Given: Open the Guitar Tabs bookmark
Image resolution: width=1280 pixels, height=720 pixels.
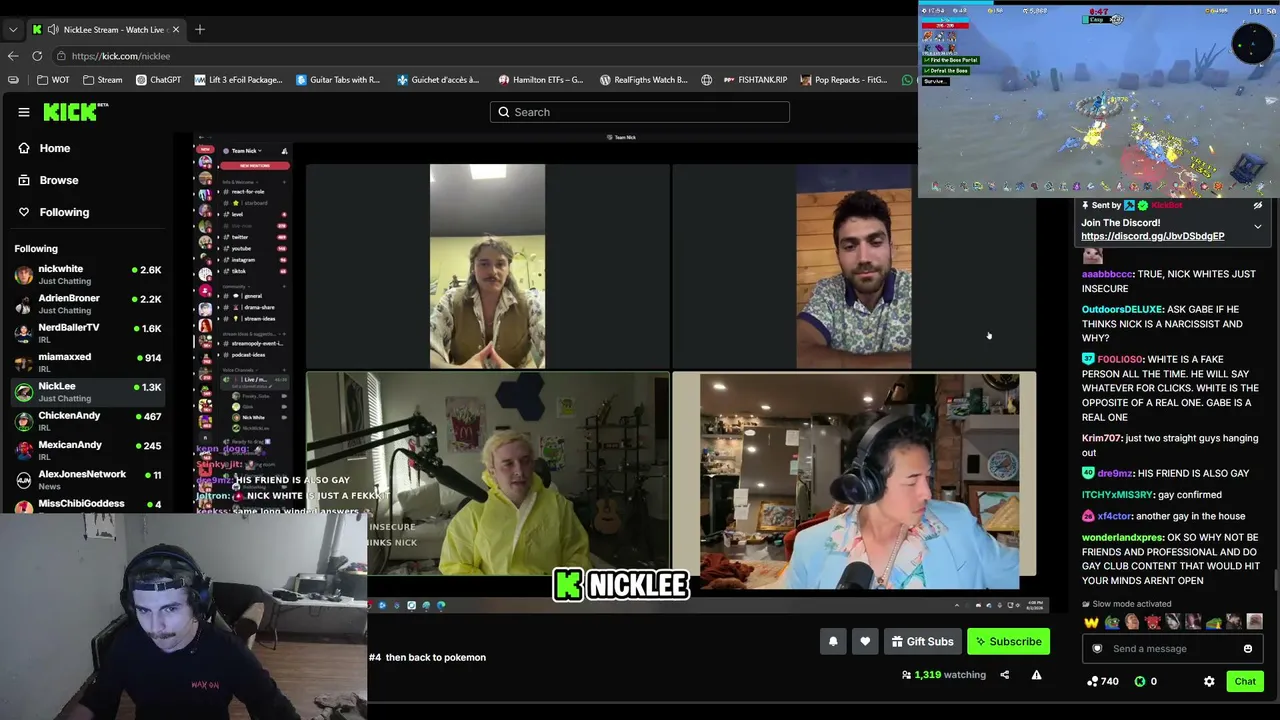Looking at the screenshot, I should (338, 80).
